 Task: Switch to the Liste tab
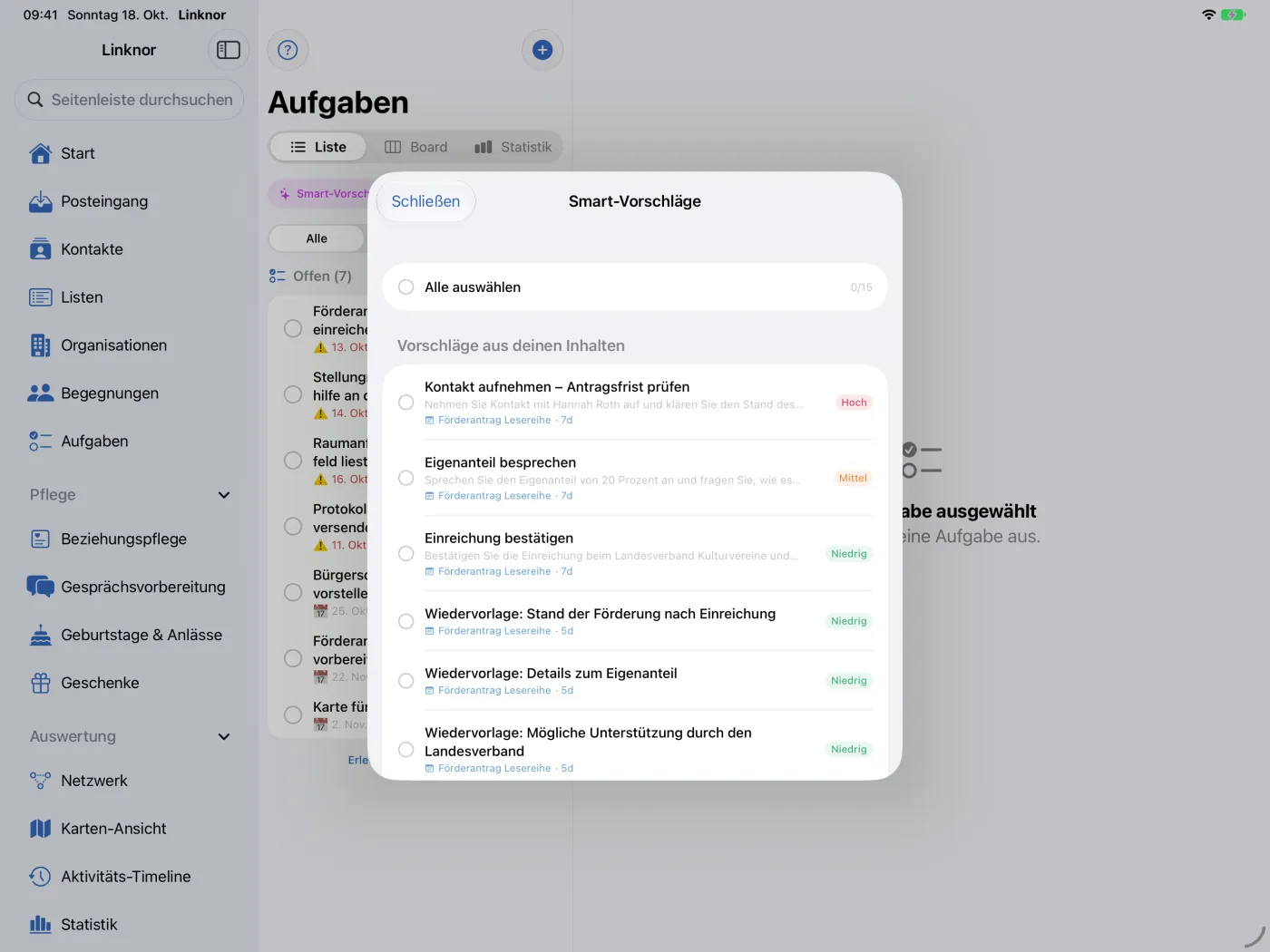(x=318, y=147)
